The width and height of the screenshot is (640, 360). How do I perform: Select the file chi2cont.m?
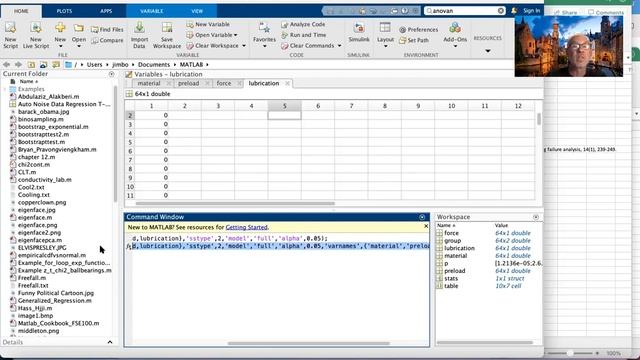pos(34,164)
